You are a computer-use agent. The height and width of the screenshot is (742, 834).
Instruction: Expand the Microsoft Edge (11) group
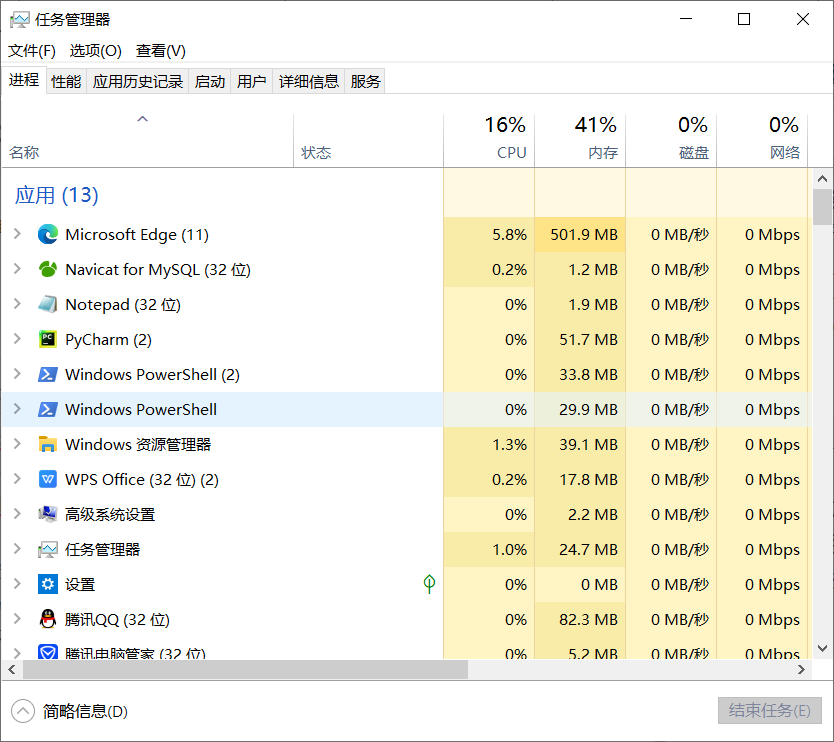pos(17,234)
